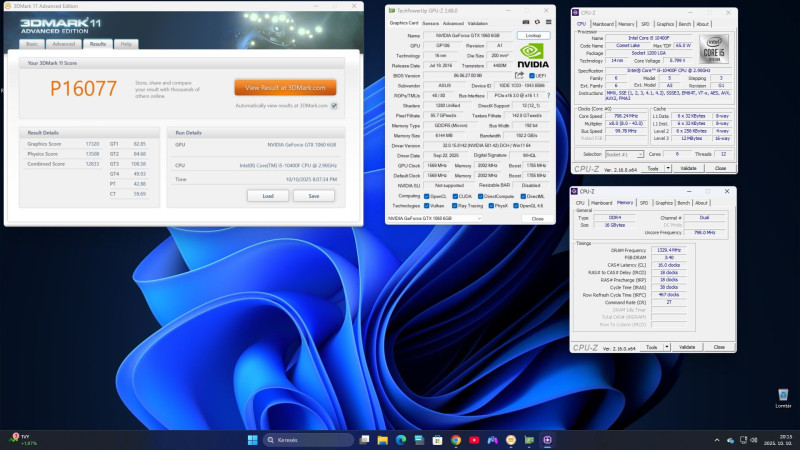Image resolution: width=800 pixels, height=450 pixels.
Task: Toggle the UEFI checkbox
Action: tap(530, 74)
